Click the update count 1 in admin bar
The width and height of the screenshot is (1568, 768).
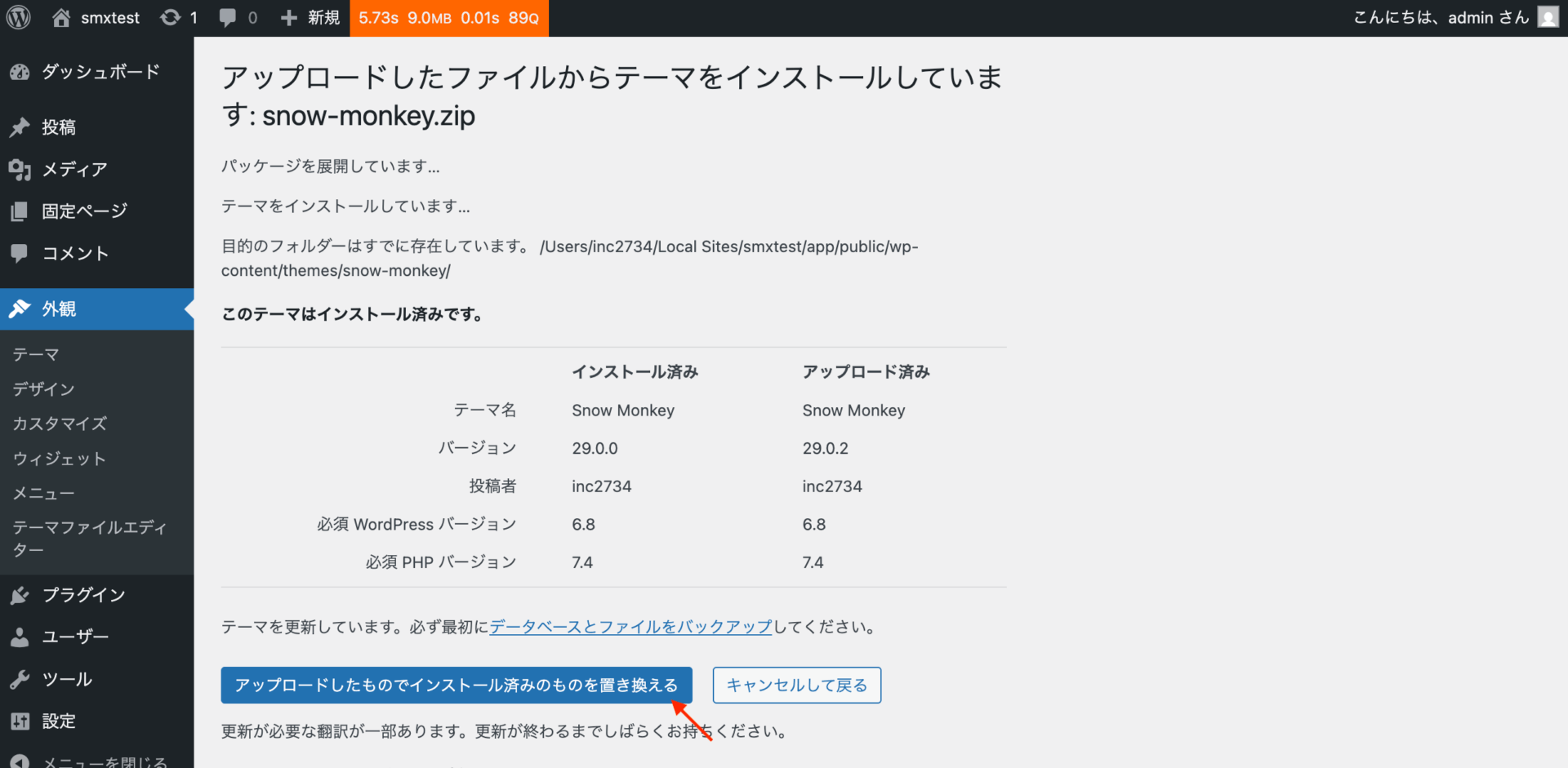click(194, 18)
